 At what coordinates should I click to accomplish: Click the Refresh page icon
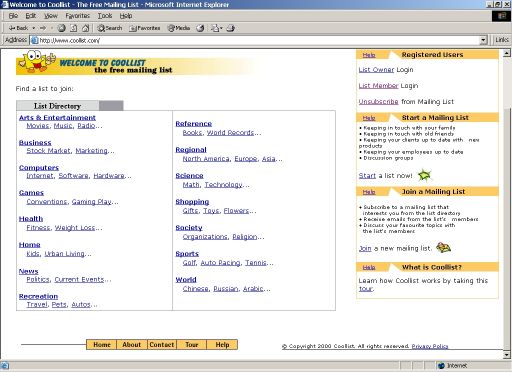pyautogui.click(x=74, y=28)
